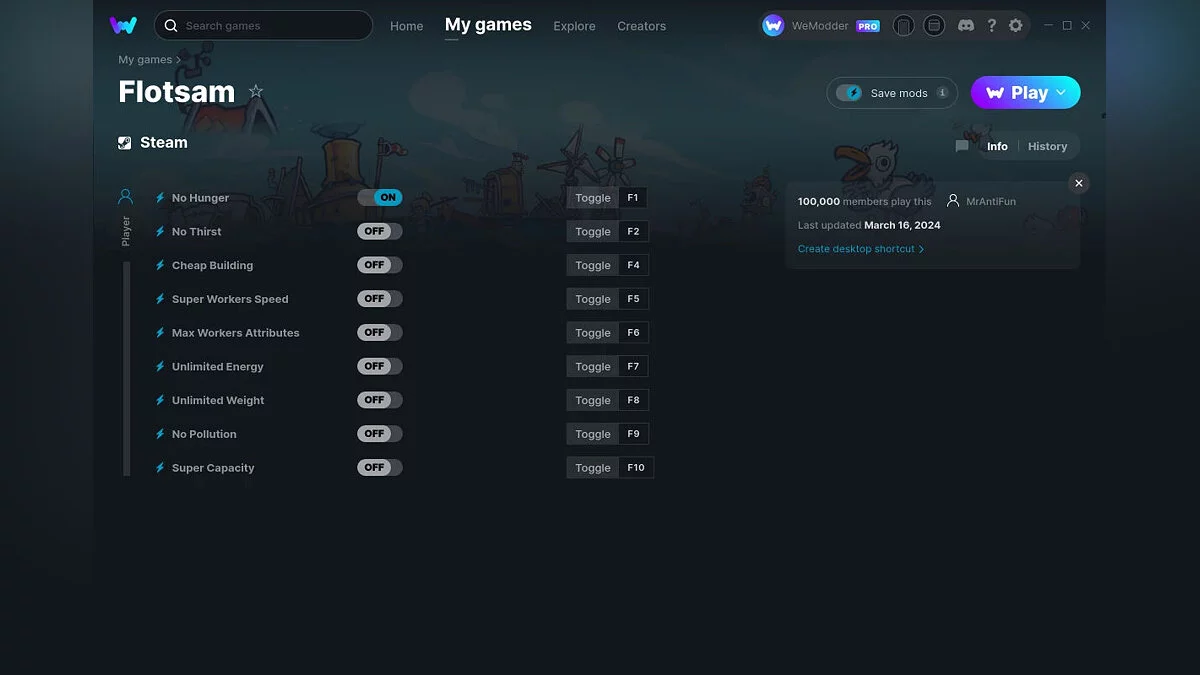Open the Discord icon in header
The height and width of the screenshot is (675, 1200).
966,25
